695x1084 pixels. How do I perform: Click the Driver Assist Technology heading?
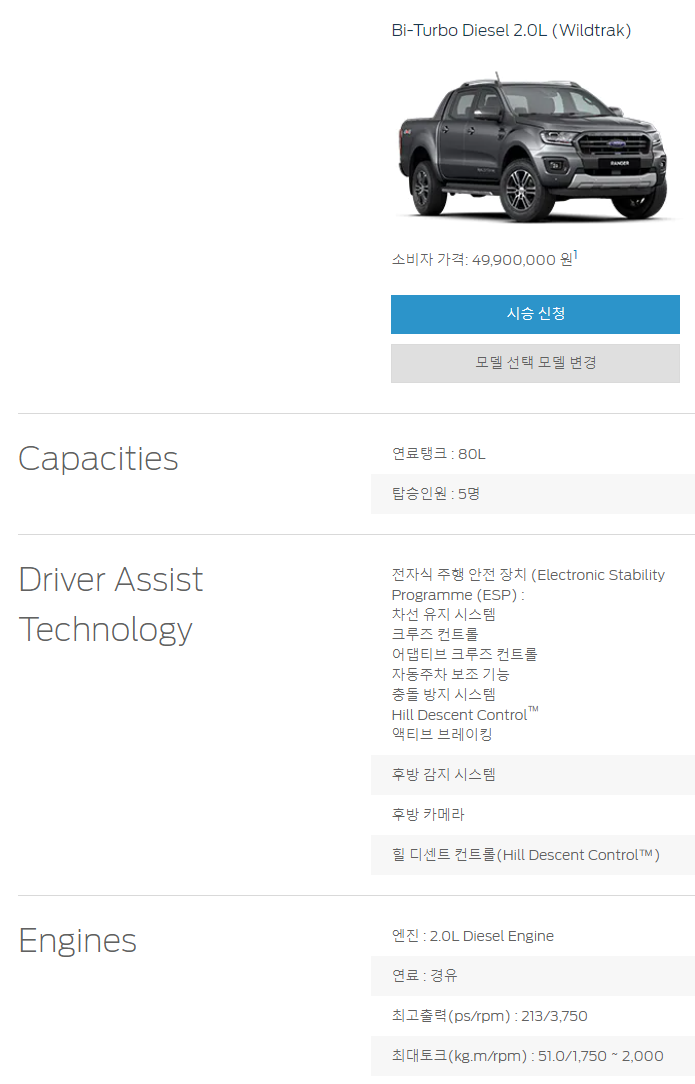111,604
